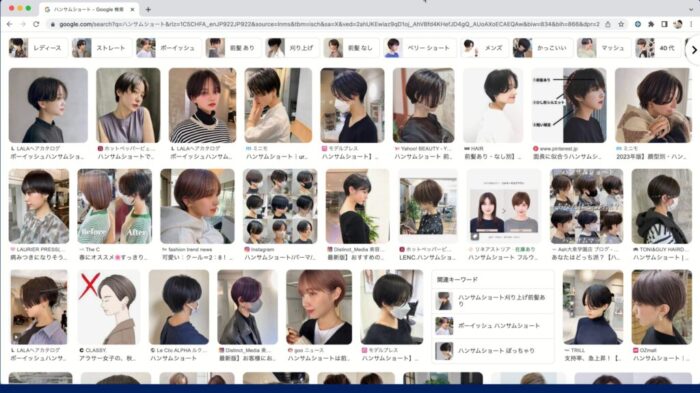Open the 支持率、急上昇 result title

[593, 358]
